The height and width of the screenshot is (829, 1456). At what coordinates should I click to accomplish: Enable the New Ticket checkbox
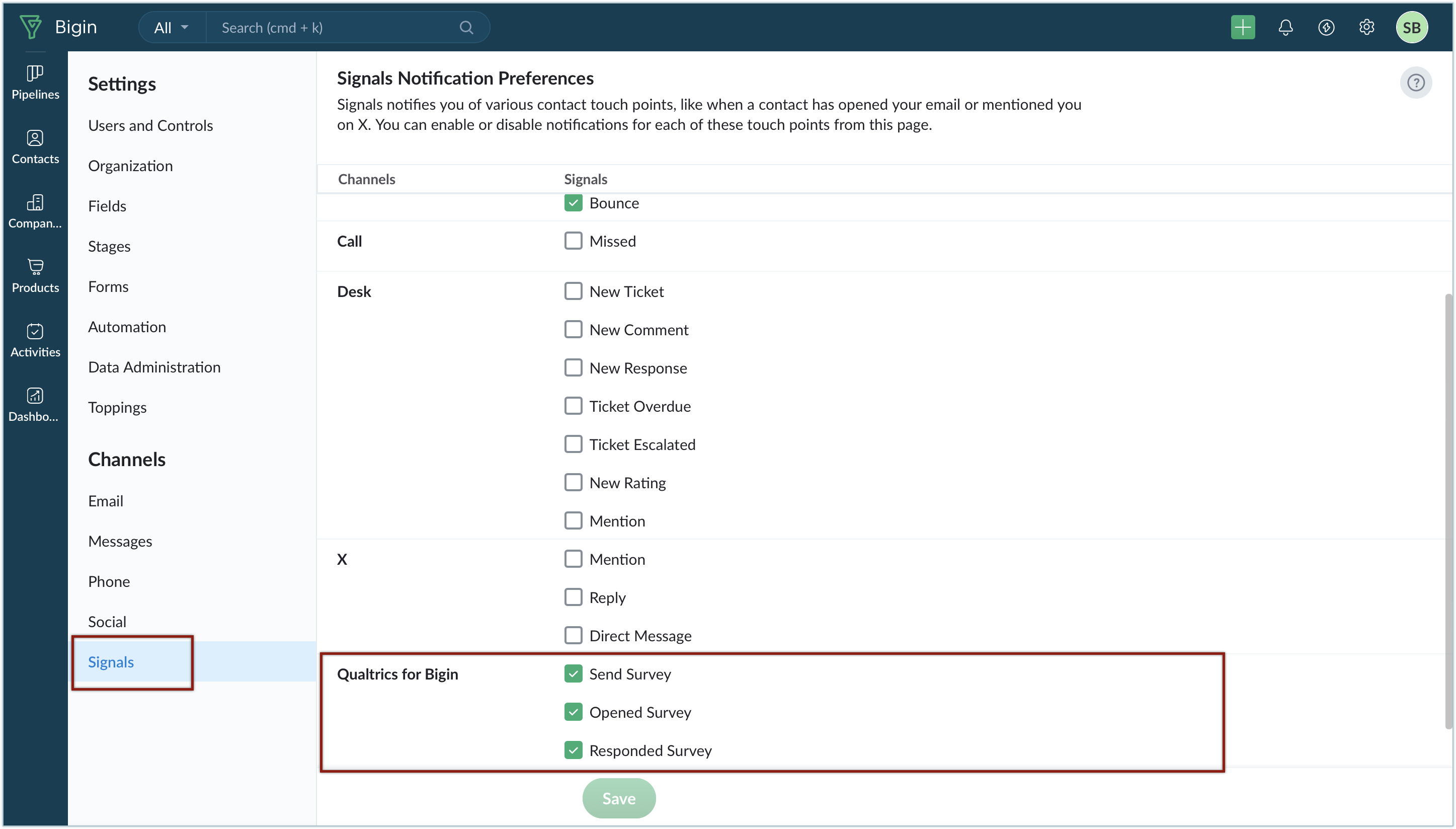click(x=573, y=291)
